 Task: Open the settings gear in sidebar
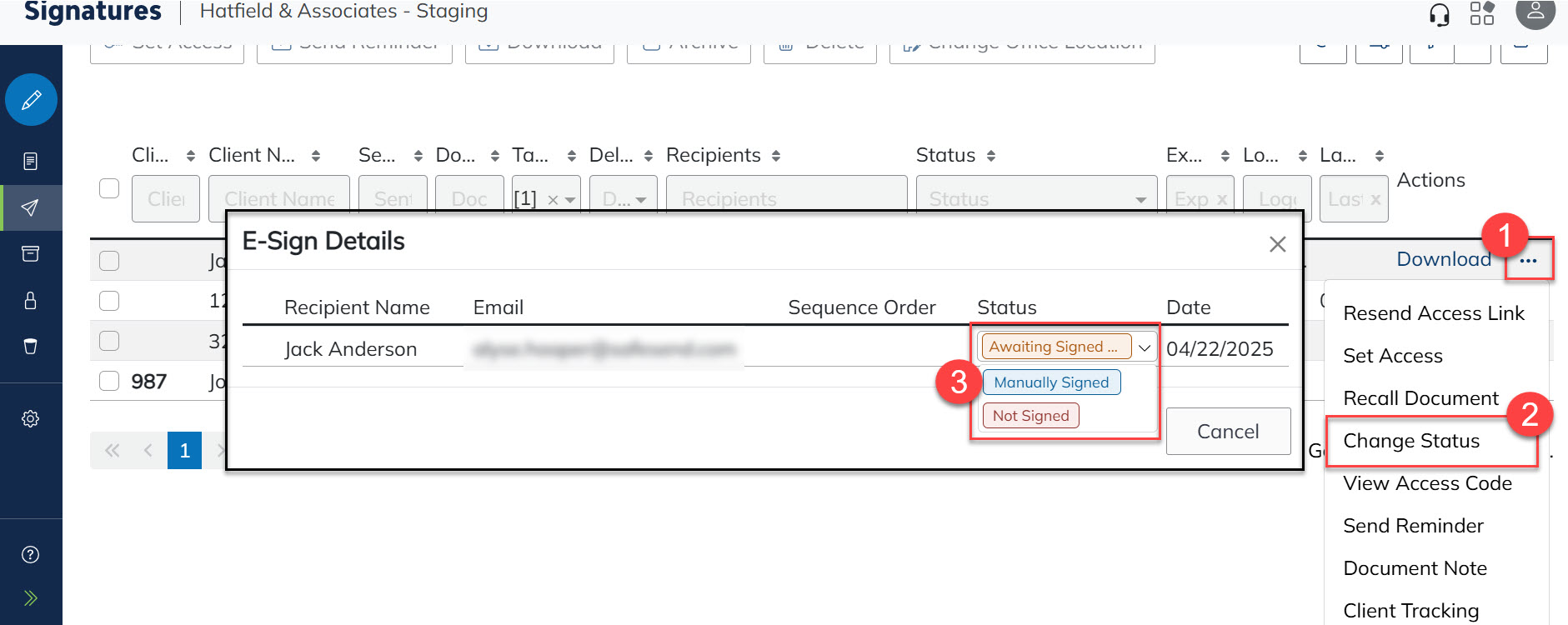pyautogui.click(x=31, y=418)
